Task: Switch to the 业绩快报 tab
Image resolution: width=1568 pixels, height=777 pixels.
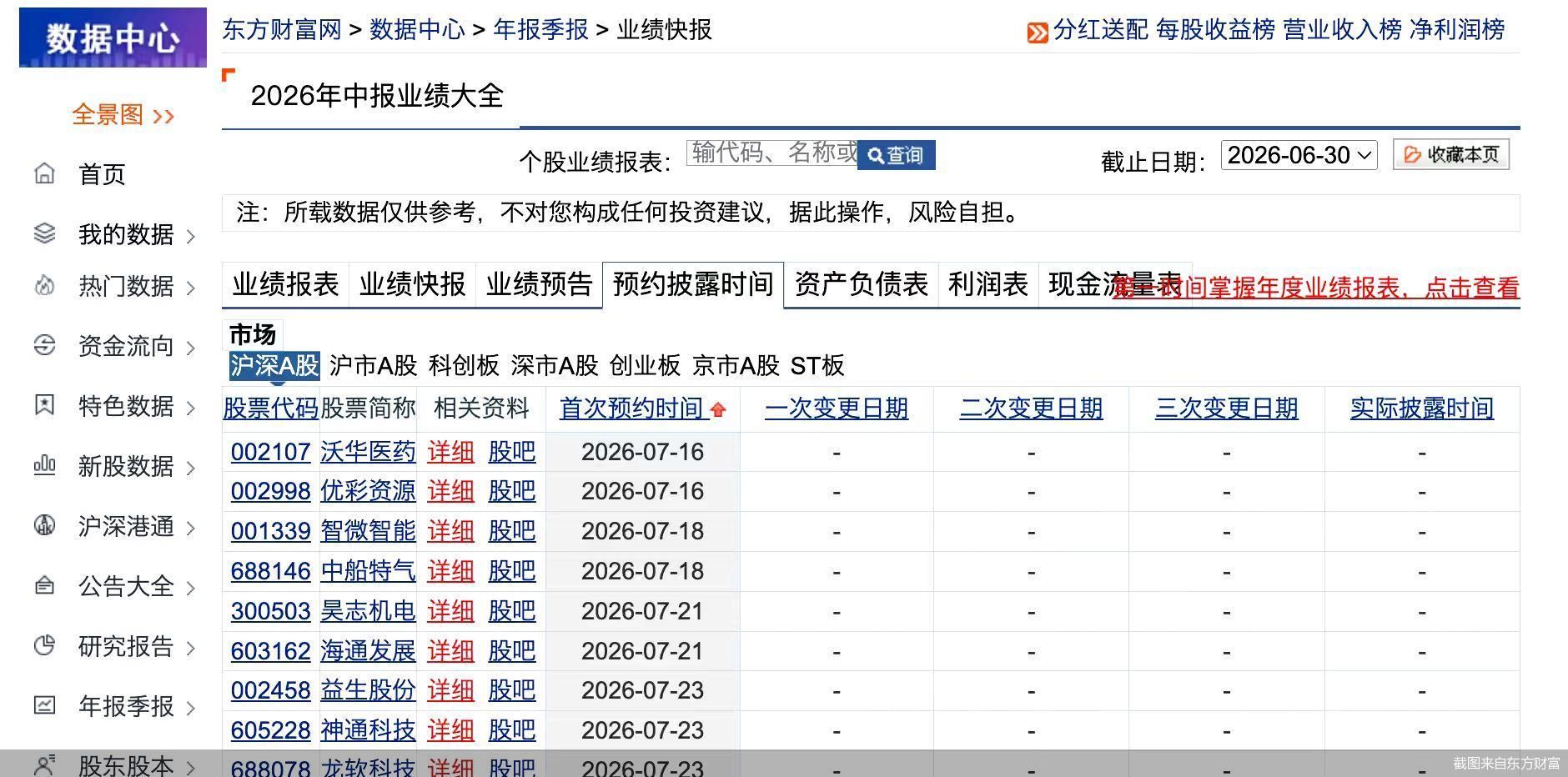Action: (x=412, y=284)
